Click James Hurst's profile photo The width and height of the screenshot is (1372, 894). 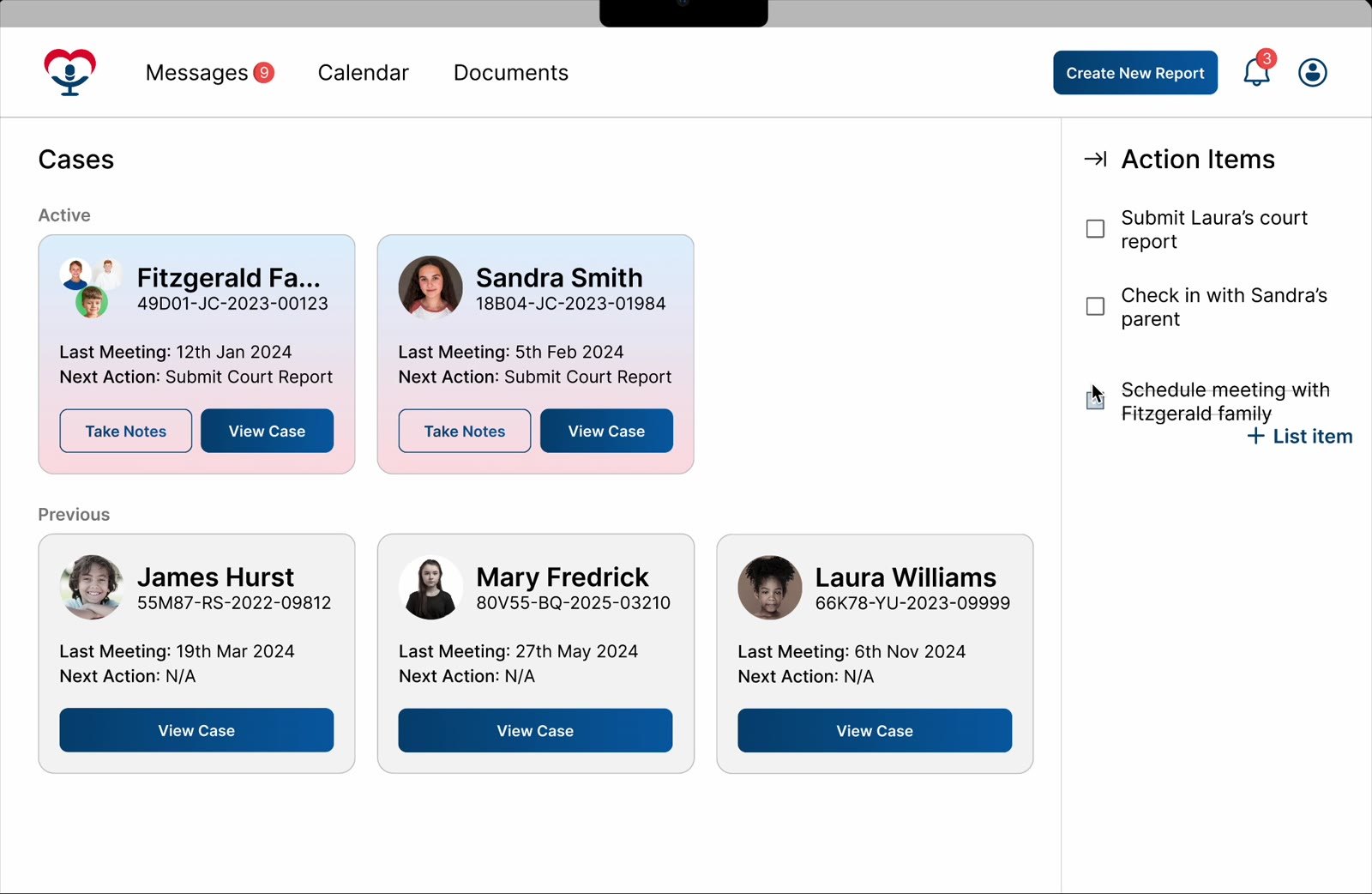(x=92, y=587)
